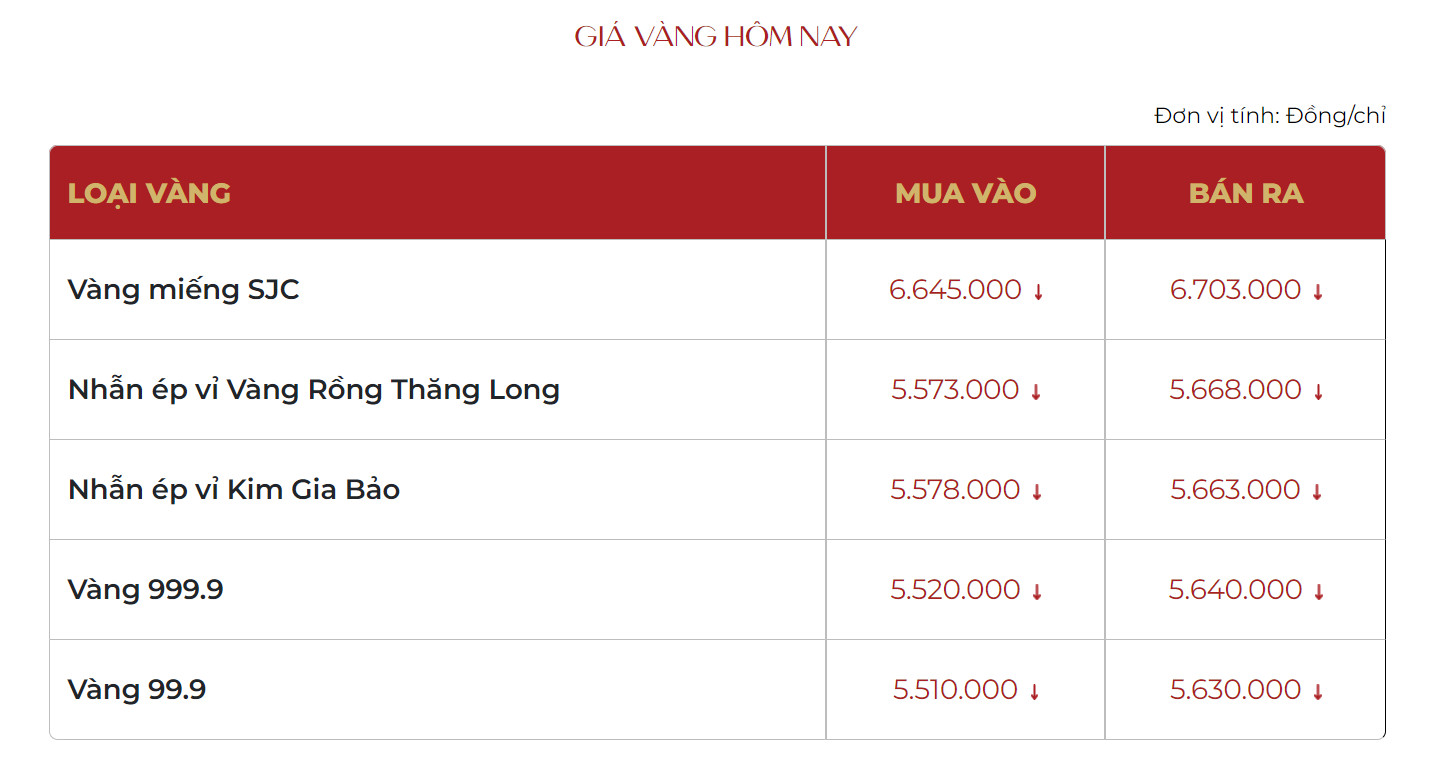
Task: Click the Đơn vị tính: Đồng/chỉ note
Action: click(1270, 116)
